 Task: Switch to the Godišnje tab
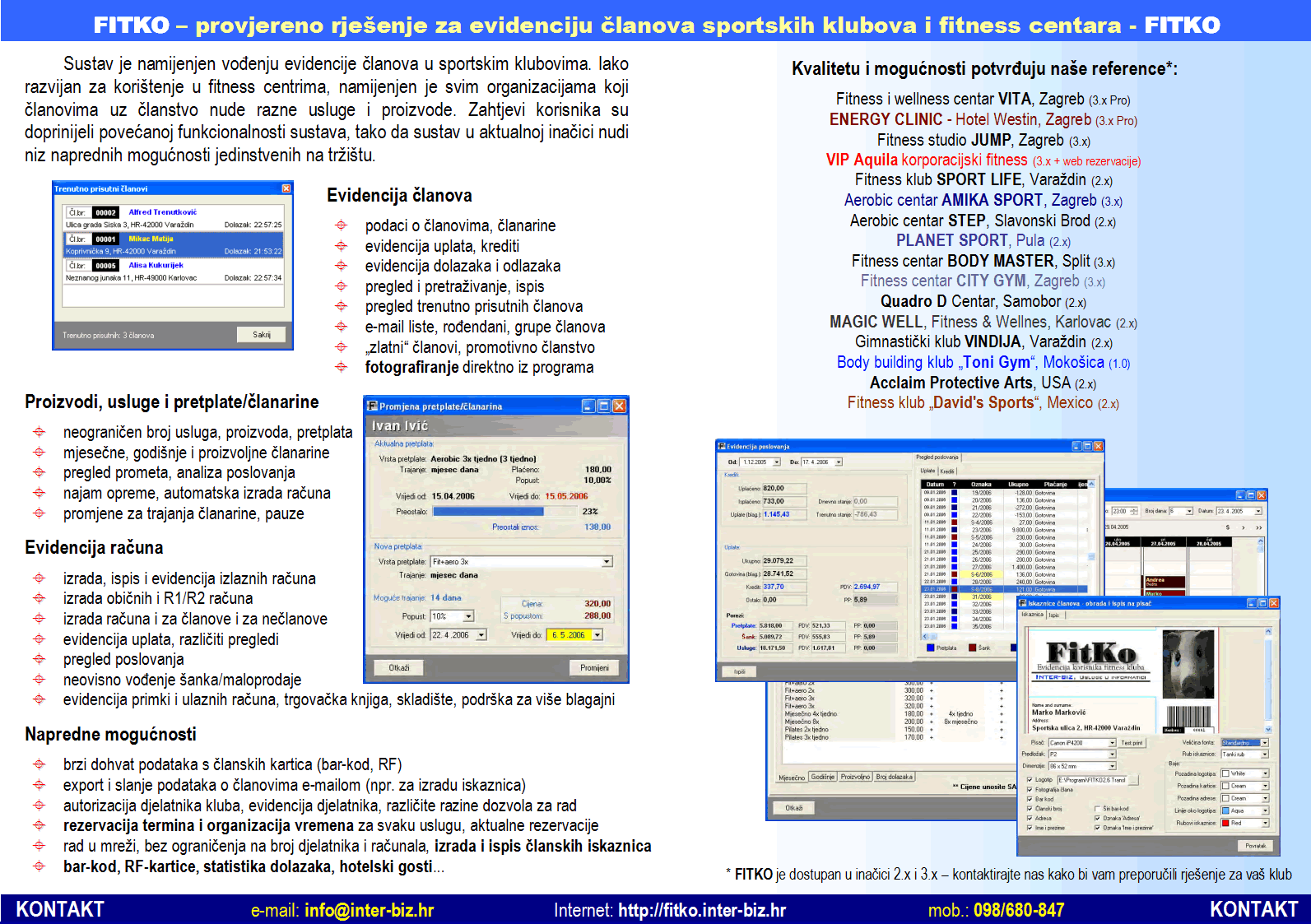(x=822, y=777)
